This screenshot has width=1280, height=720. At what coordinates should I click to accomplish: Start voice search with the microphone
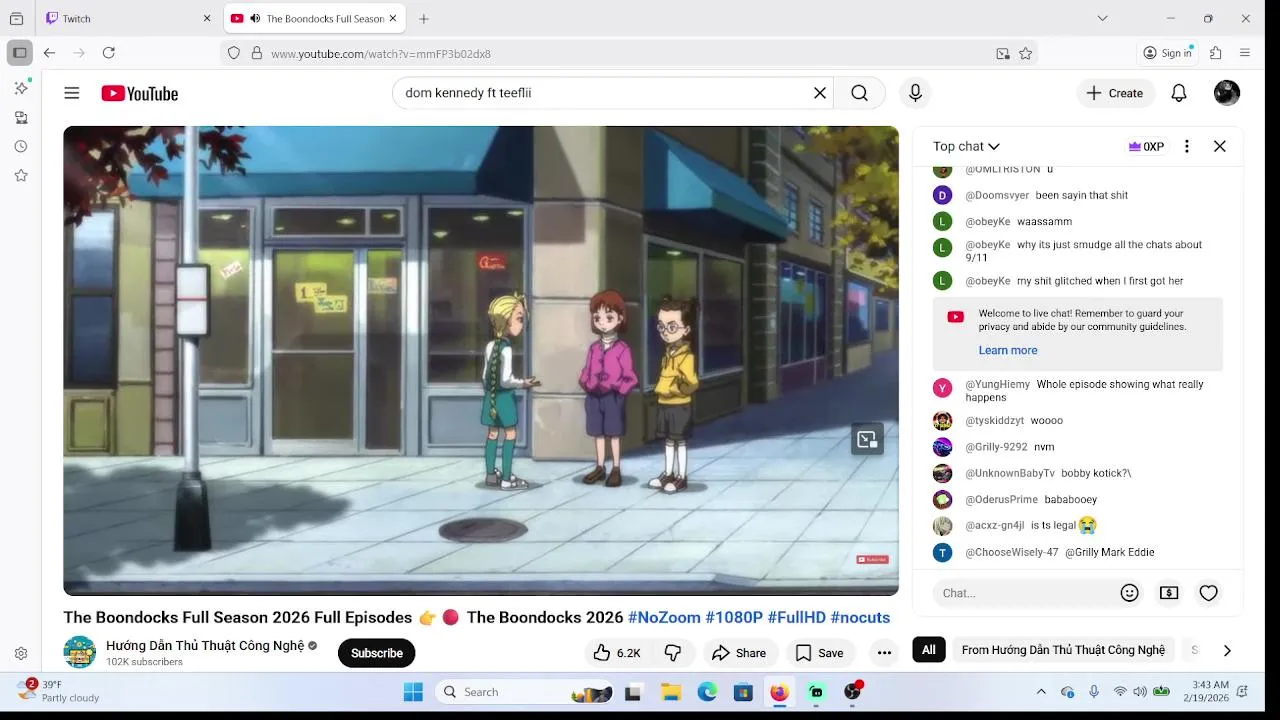coord(915,93)
